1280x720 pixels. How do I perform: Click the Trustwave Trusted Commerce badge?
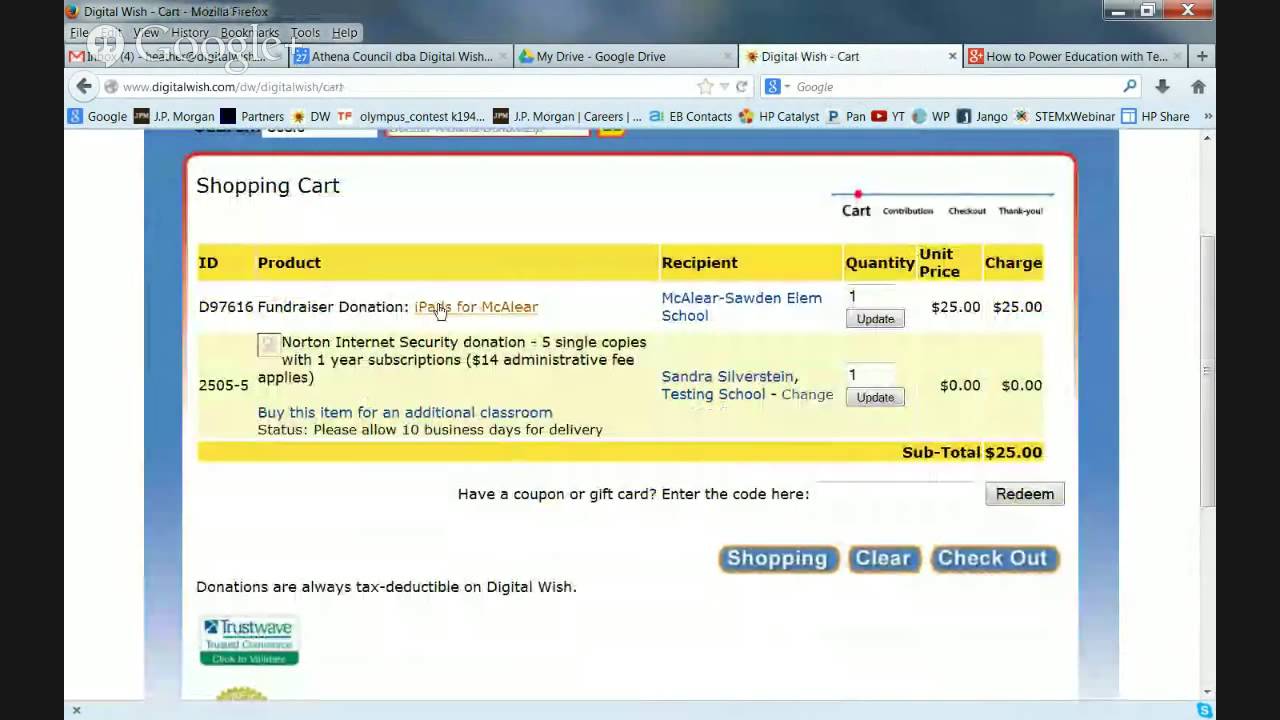point(249,641)
